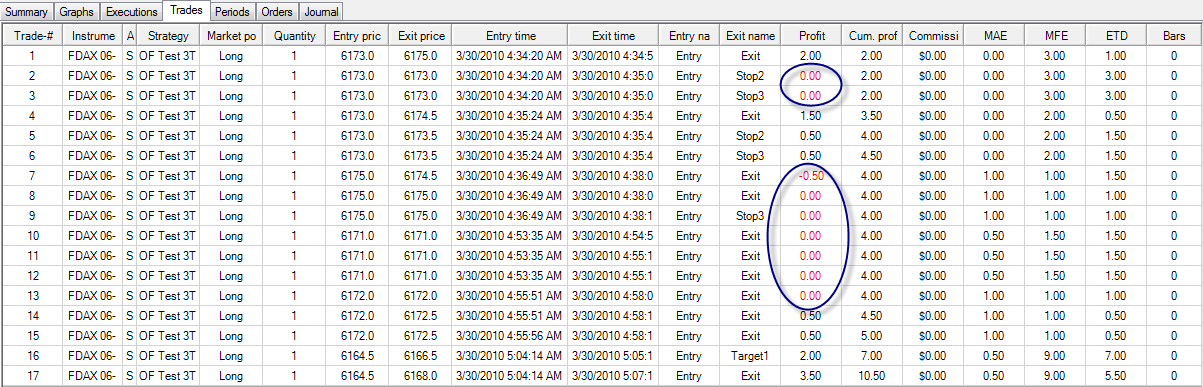
Task: Click exit price 6166.5 in trade 16
Action: pyautogui.click(x=420, y=356)
